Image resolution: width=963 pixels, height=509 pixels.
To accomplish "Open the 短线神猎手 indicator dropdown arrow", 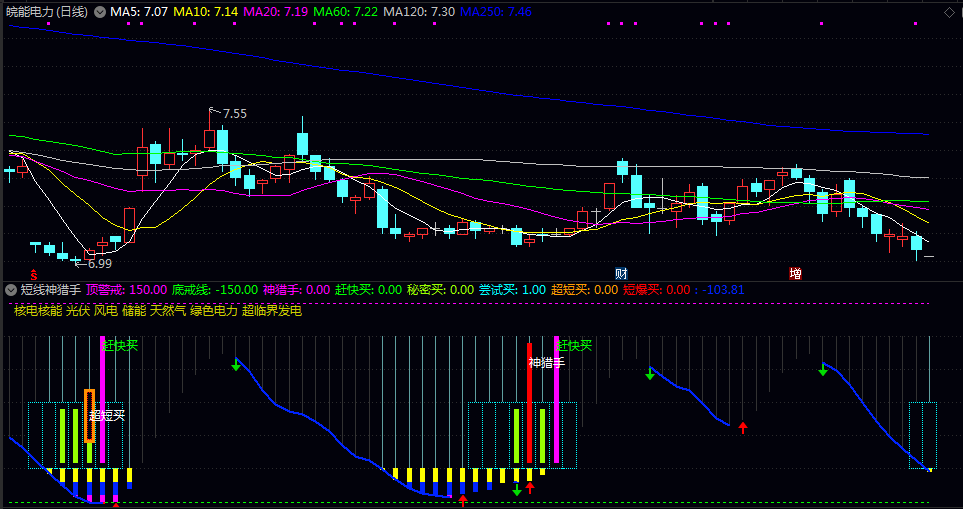I will [11, 290].
